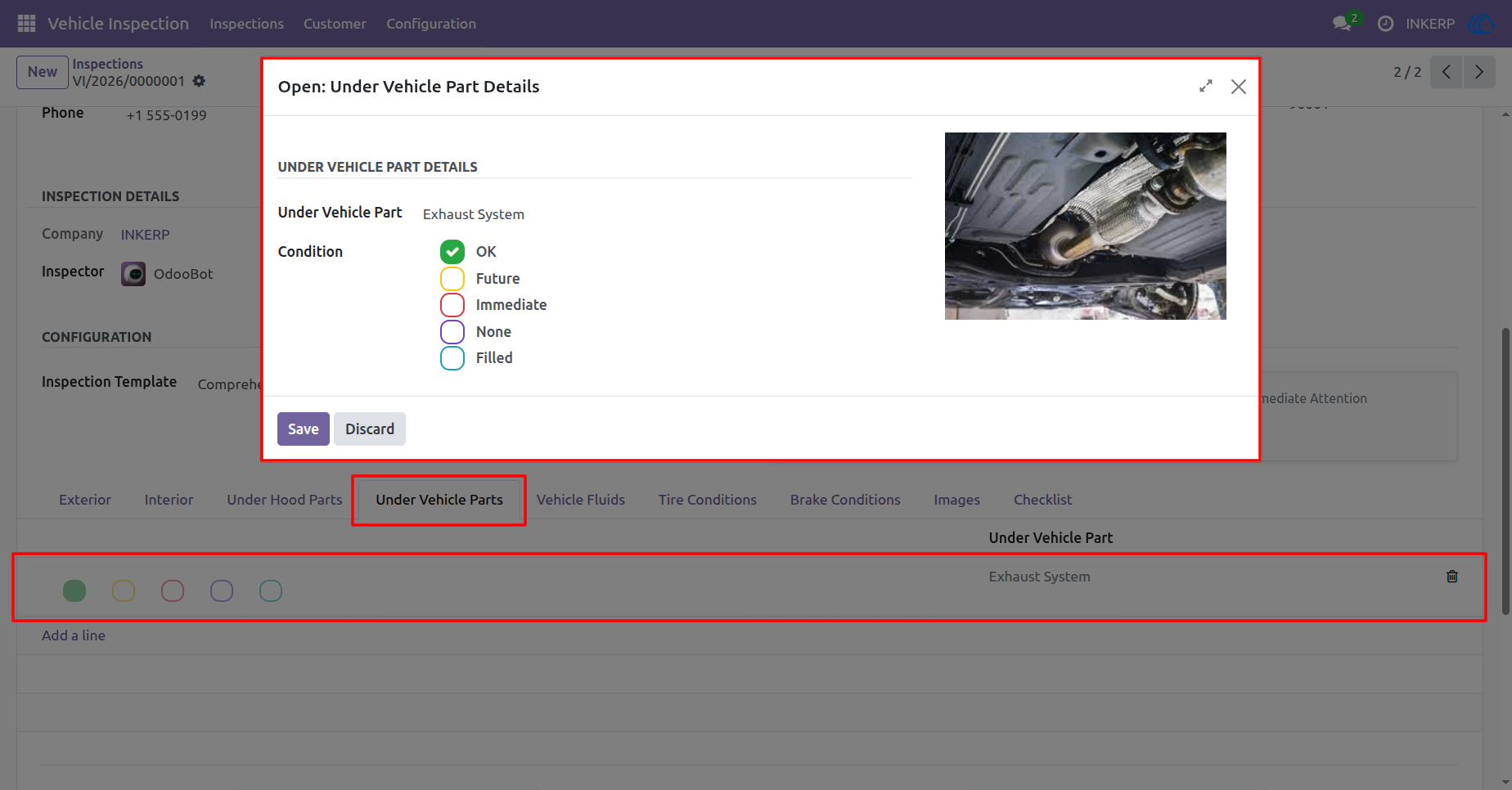
Task: Click the Inspections breadcrumb link
Action: click(x=108, y=64)
